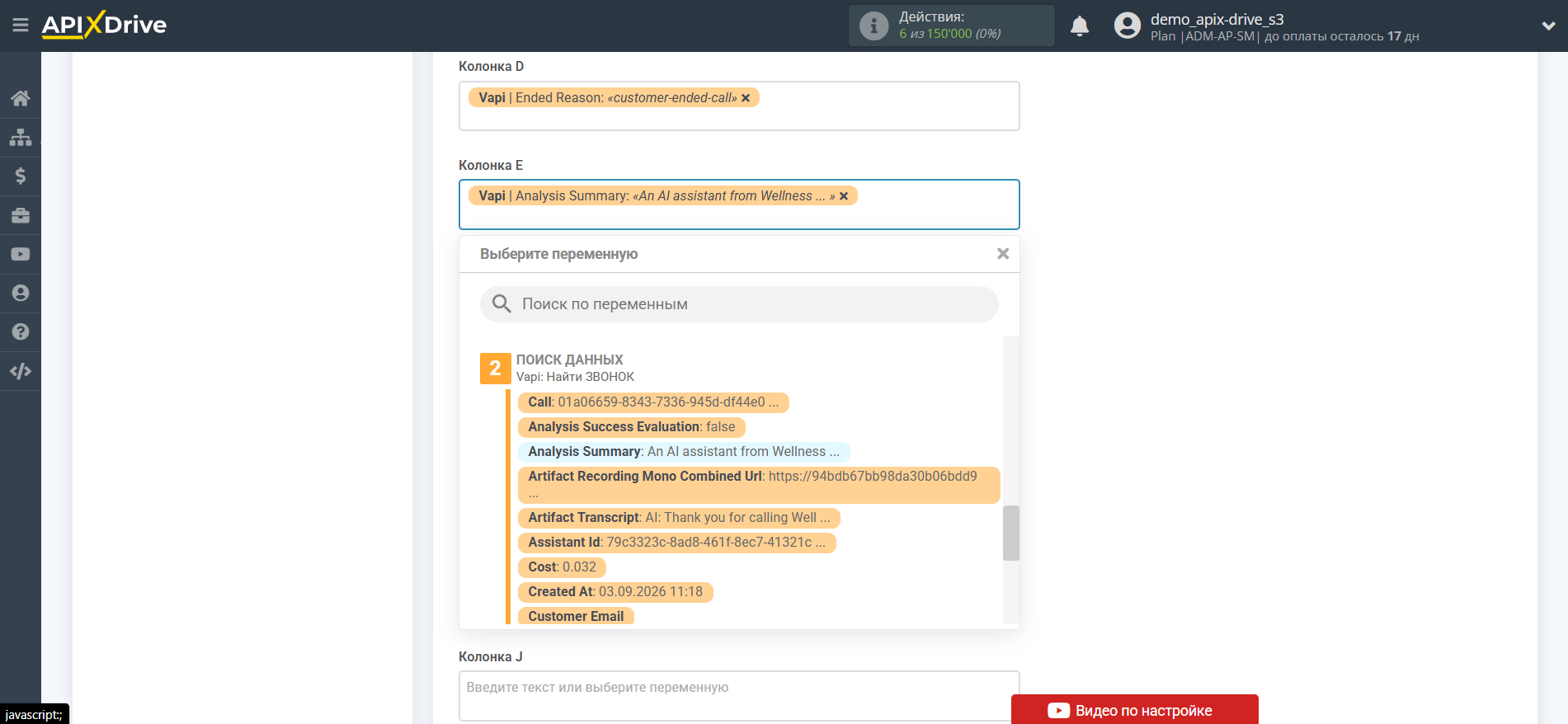The width and height of the screenshot is (1568, 724).
Task: Open the connections sitemap icon in sidebar
Action: 21,137
